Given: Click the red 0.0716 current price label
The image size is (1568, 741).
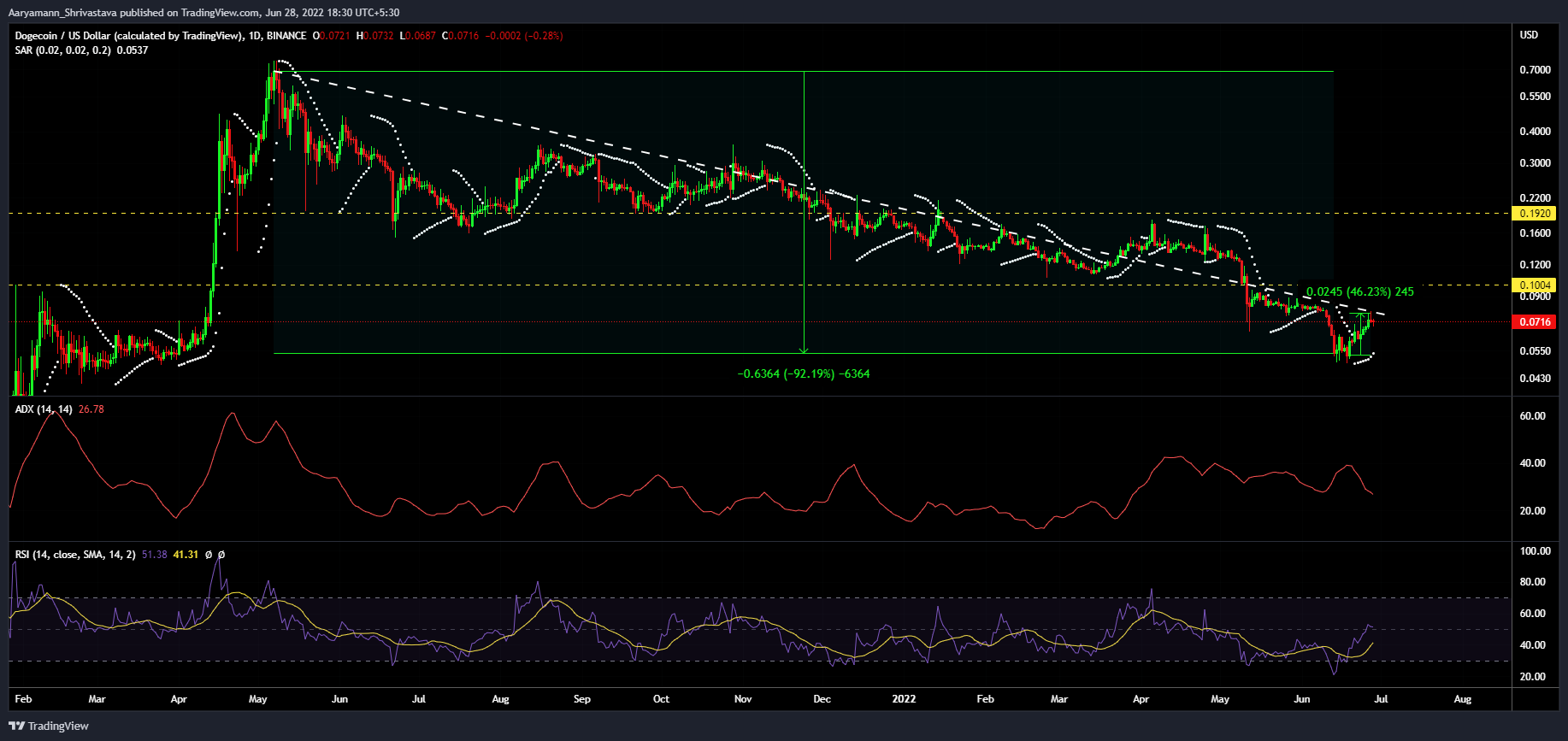Looking at the screenshot, I should 1534,322.
